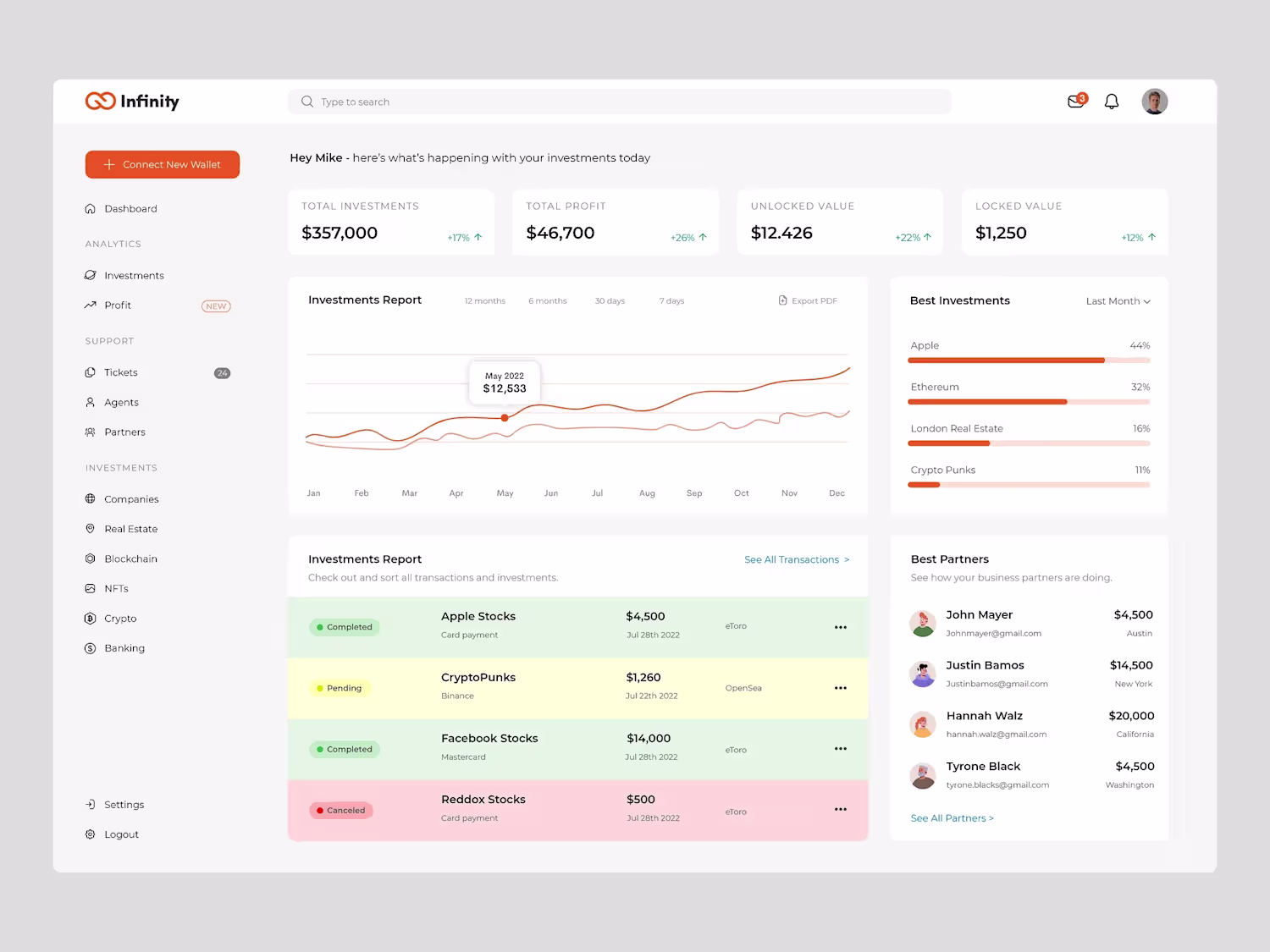Click Tyrone Black's avatar
Viewport: 1270px width, 952px height.
[922, 775]
